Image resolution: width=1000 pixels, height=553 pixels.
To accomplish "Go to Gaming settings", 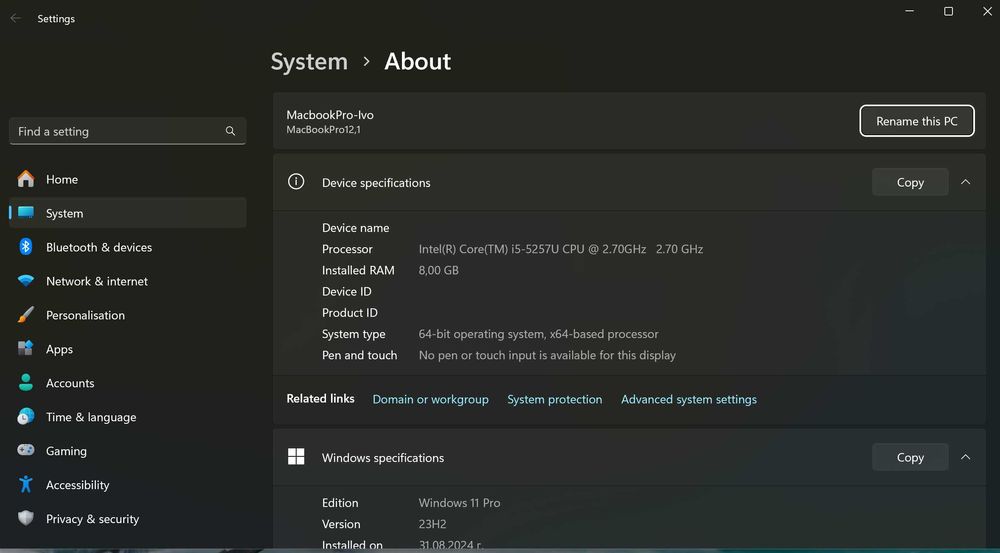I will pos(128,450).
